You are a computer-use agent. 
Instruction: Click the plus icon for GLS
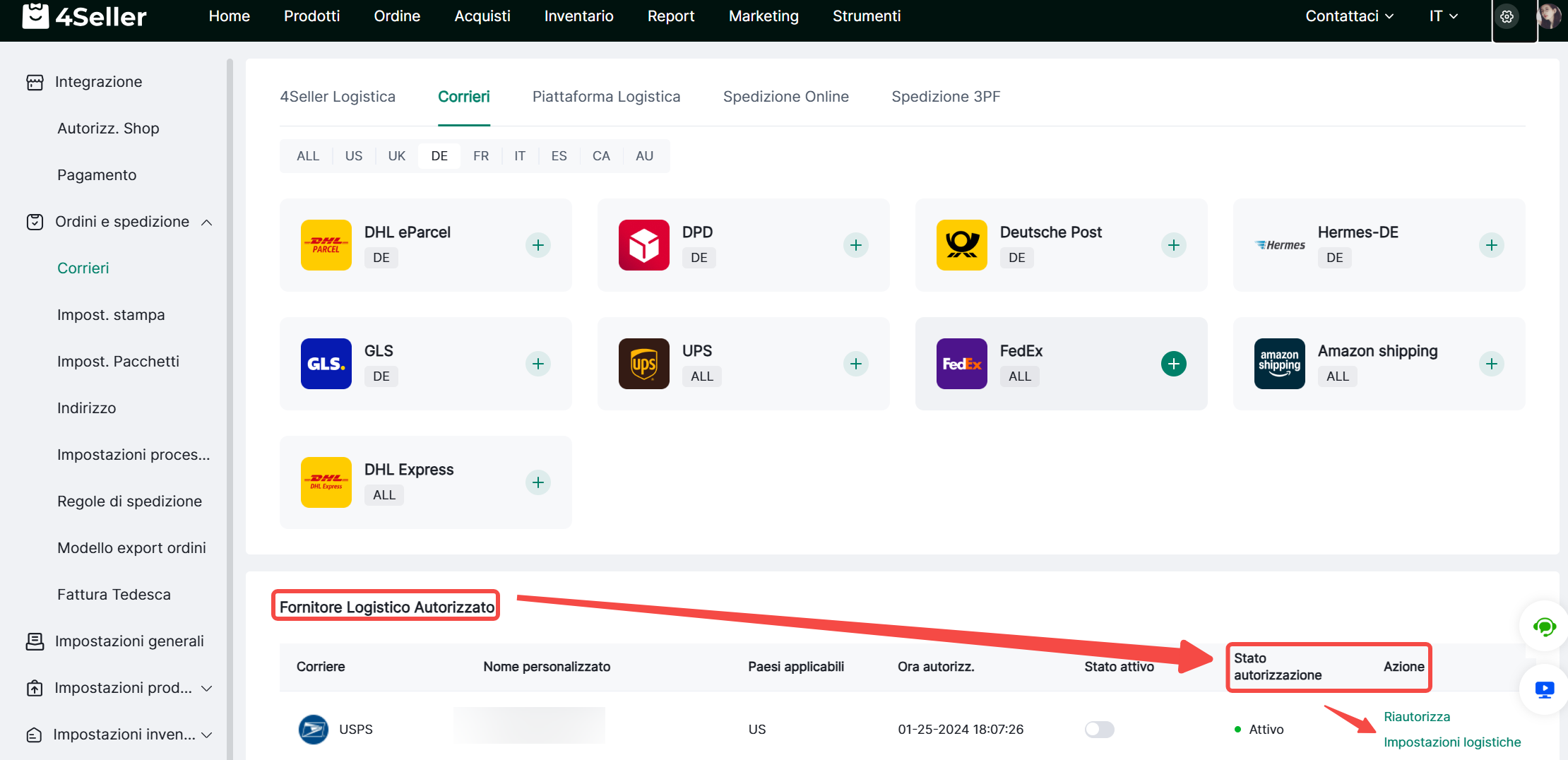tap(537, 364)
